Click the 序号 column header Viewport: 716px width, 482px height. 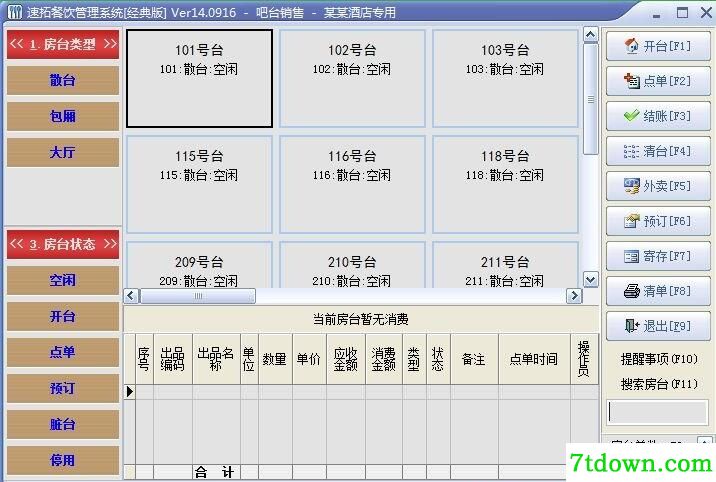point(144,359)
